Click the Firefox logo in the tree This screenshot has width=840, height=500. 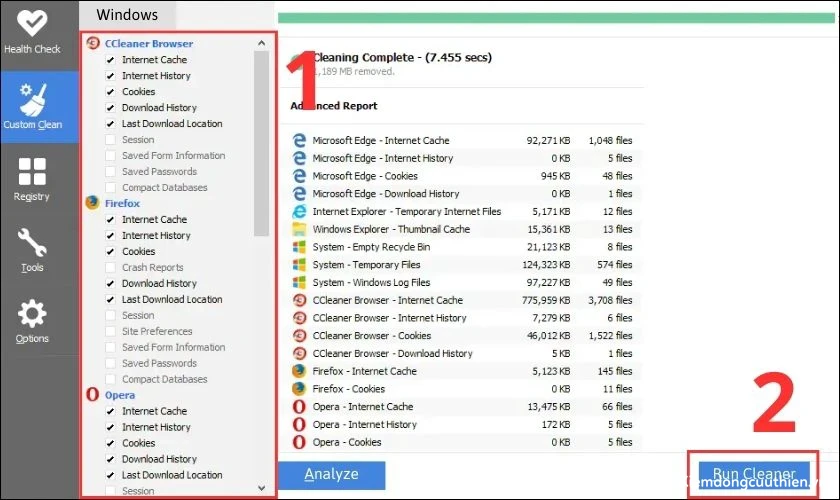92,203
